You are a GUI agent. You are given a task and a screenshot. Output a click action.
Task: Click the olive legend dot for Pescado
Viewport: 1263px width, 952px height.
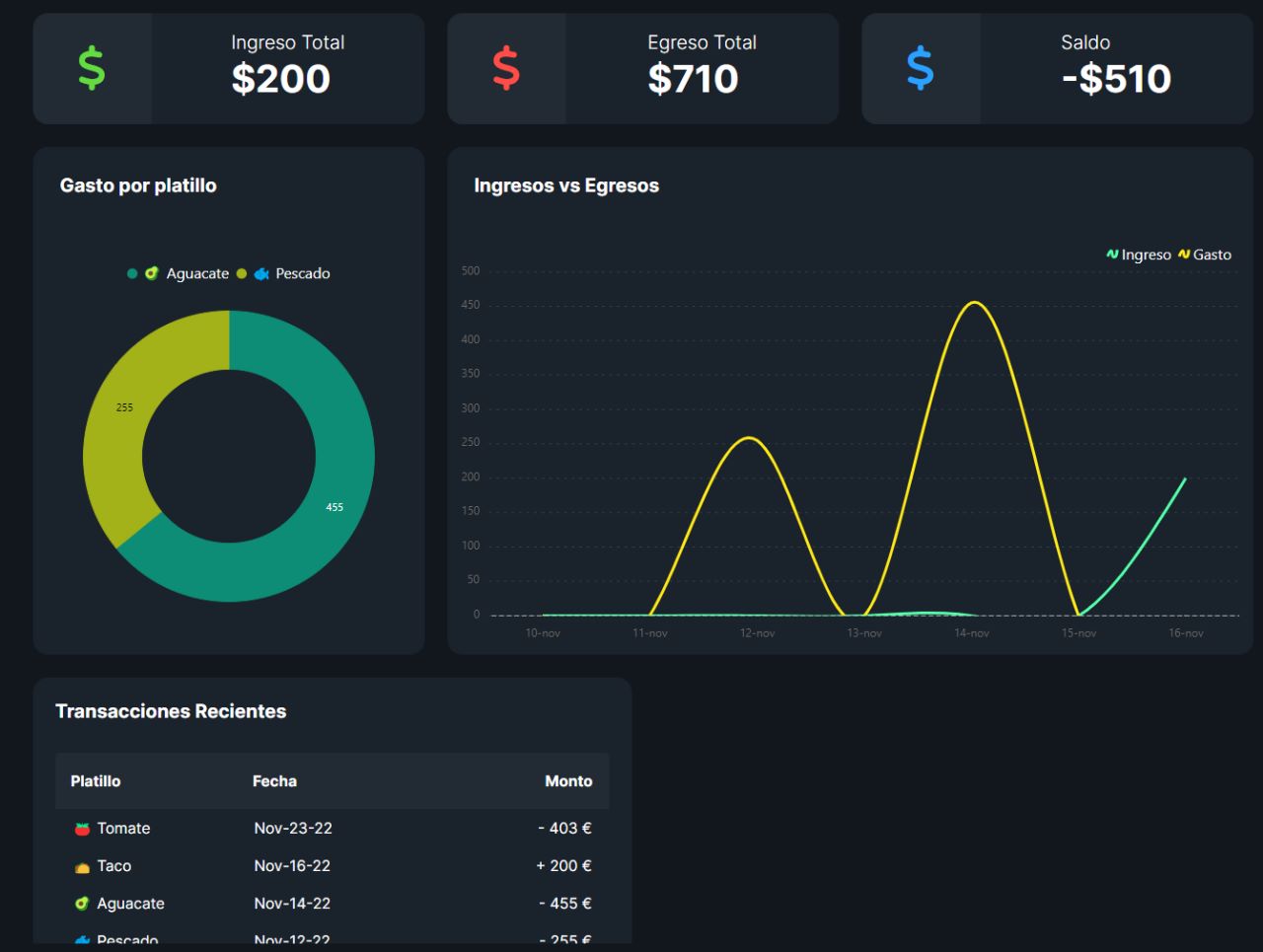242,273
